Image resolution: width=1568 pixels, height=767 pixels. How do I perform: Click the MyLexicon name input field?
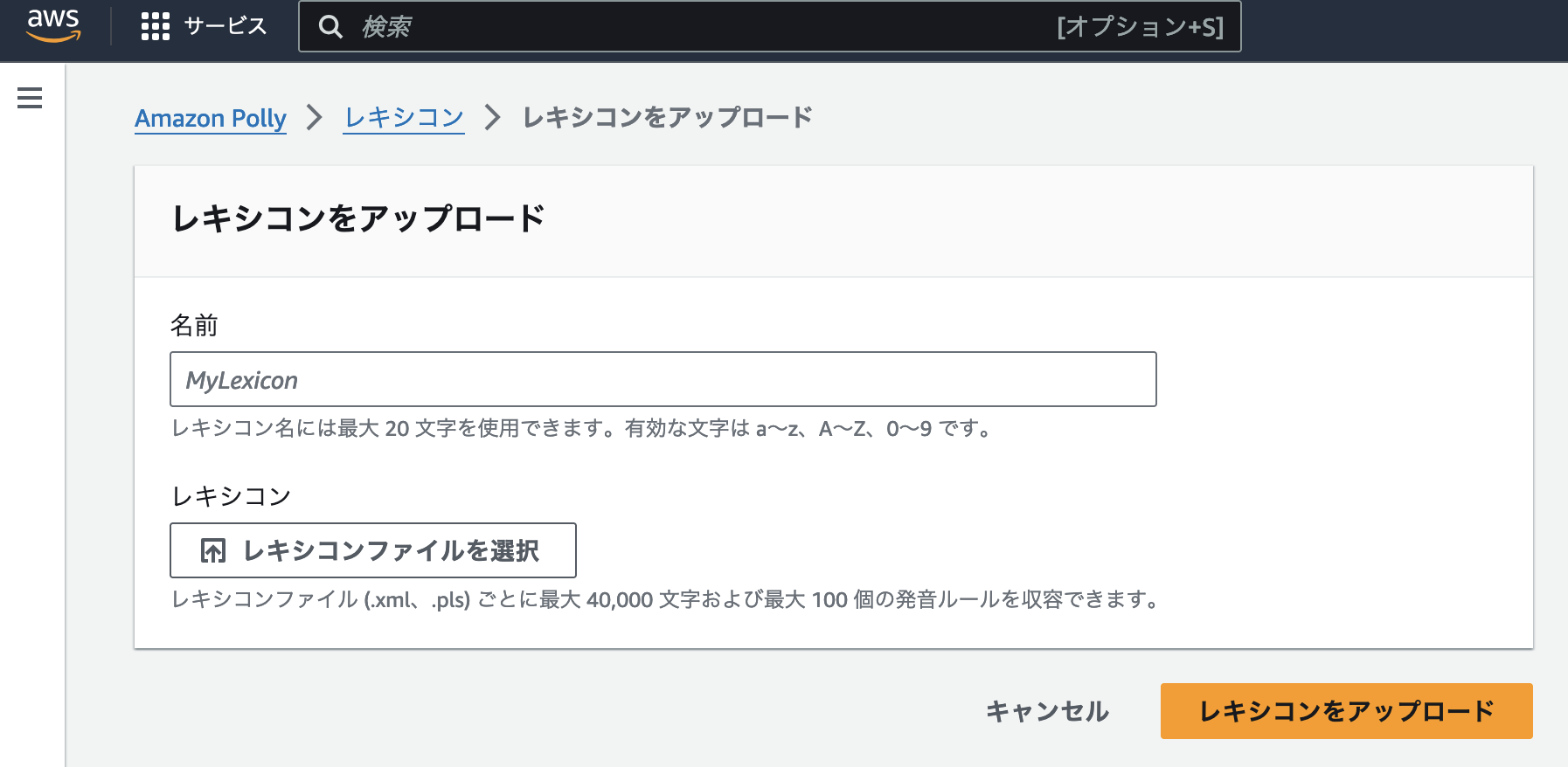pyautogui.click(x=663, y=379)
